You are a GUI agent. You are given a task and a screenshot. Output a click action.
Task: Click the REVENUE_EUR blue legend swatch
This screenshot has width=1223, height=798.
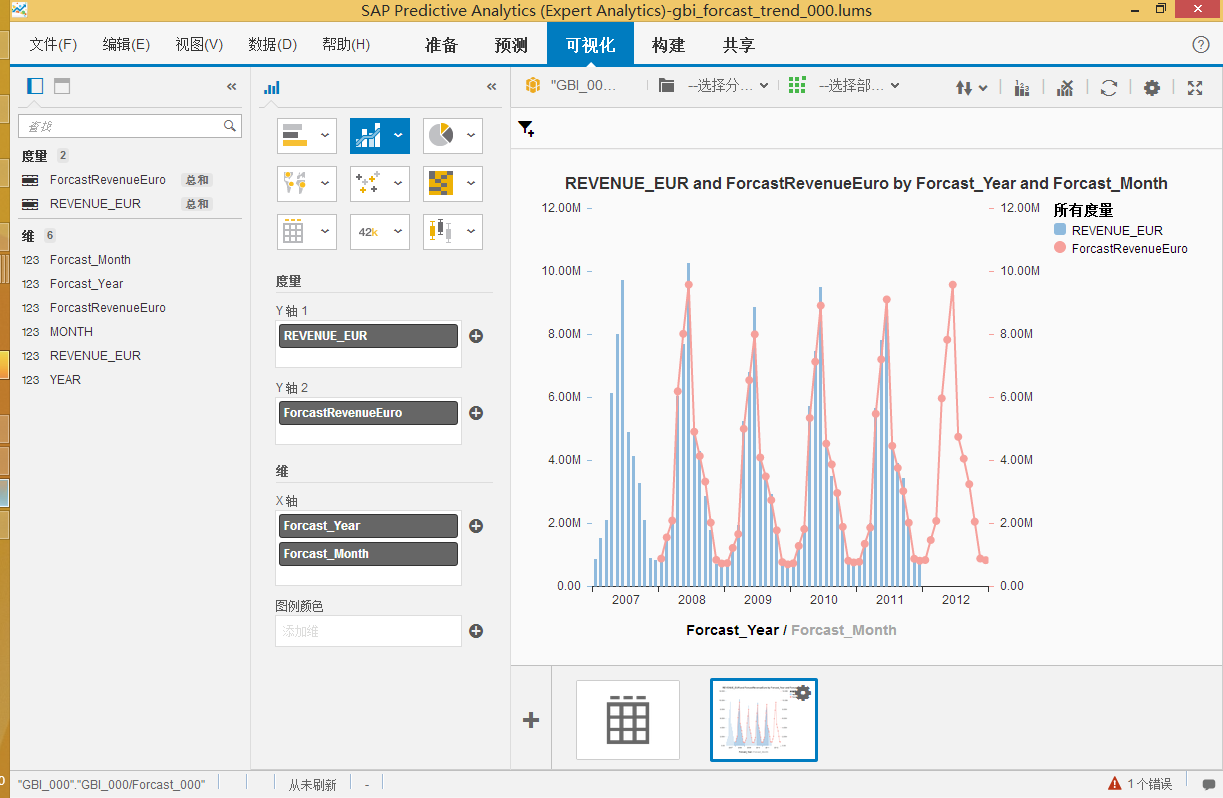(1060, 230)
